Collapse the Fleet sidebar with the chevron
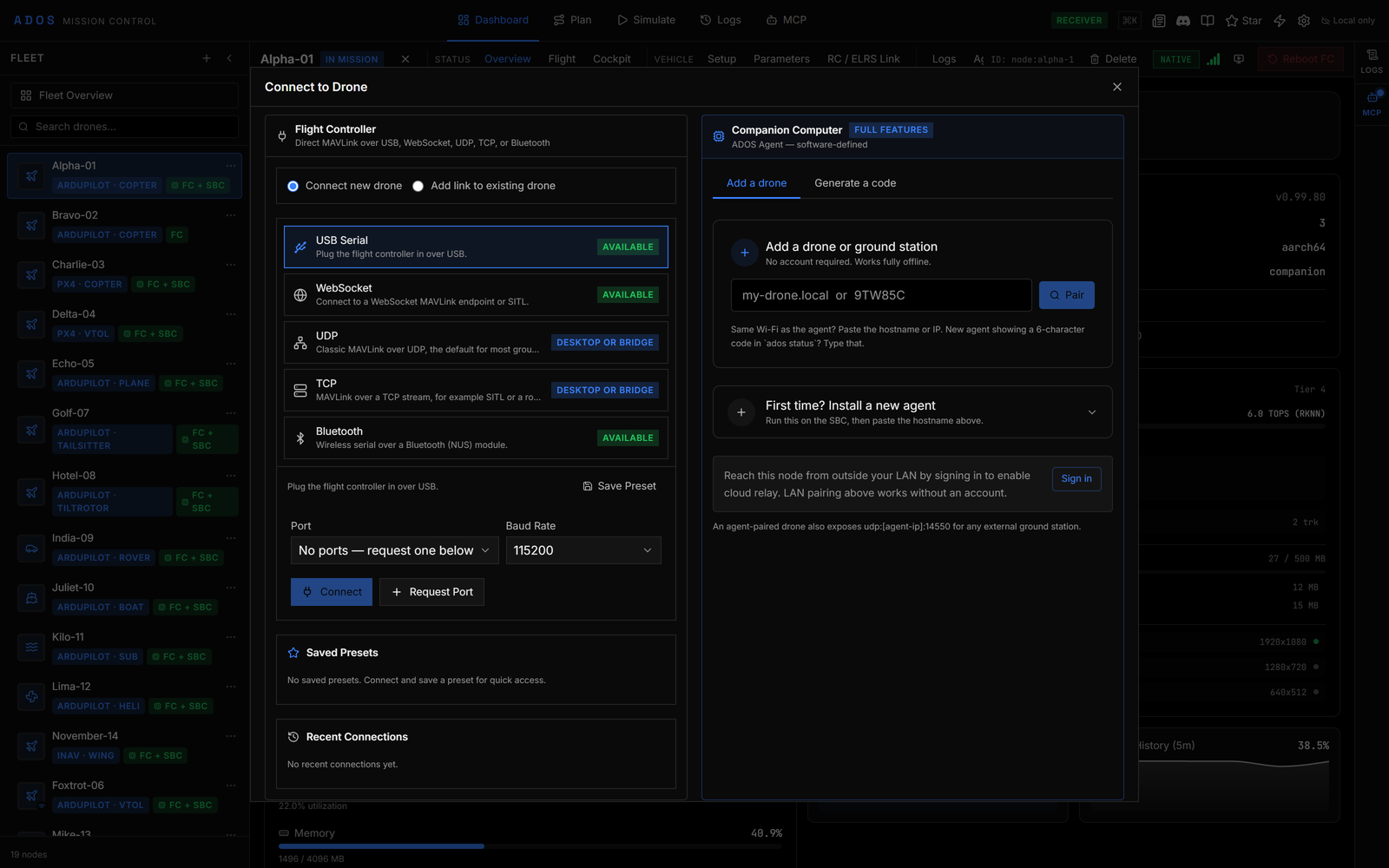 229,58
